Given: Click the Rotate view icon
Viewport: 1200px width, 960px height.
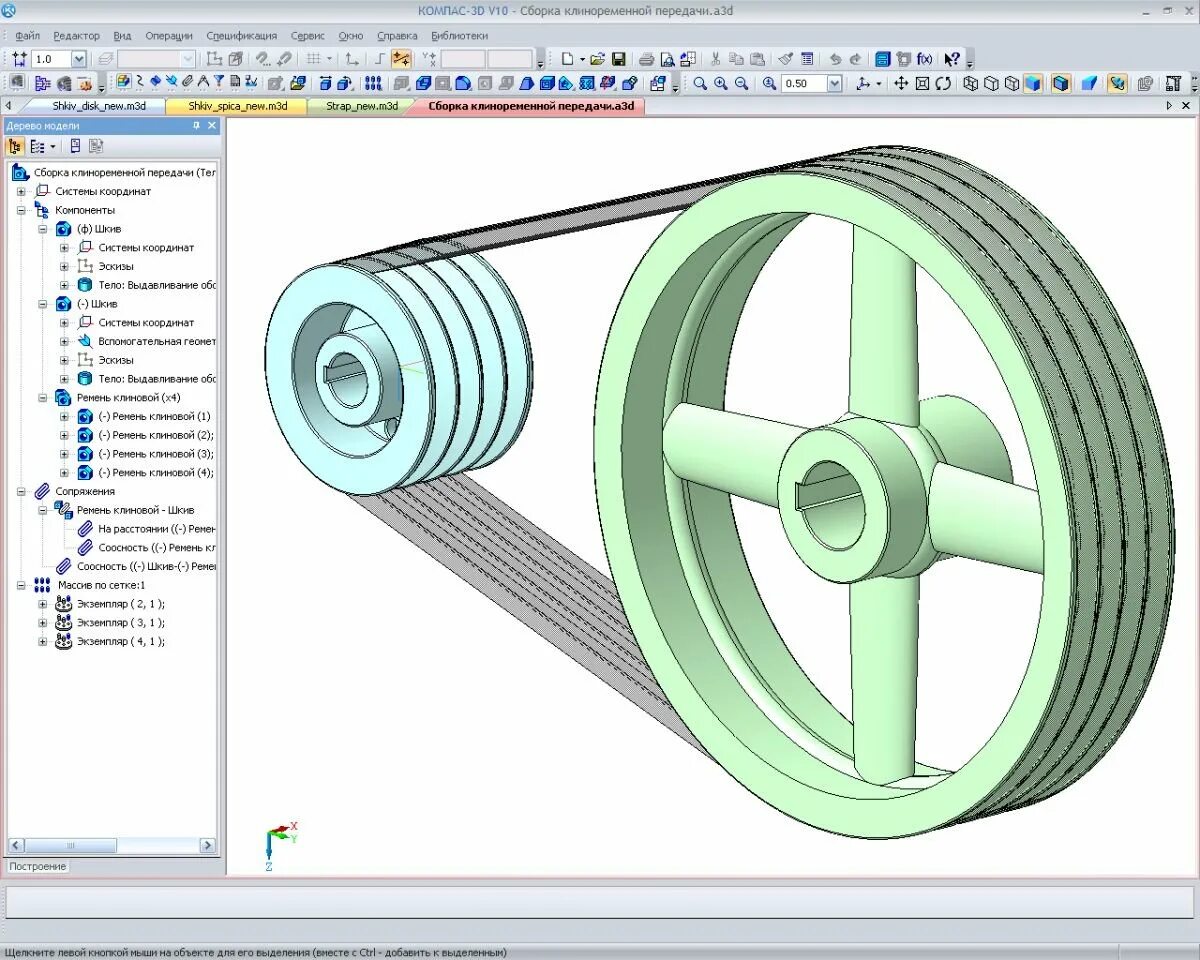Looking at the screenshot, I should point(943,83).
